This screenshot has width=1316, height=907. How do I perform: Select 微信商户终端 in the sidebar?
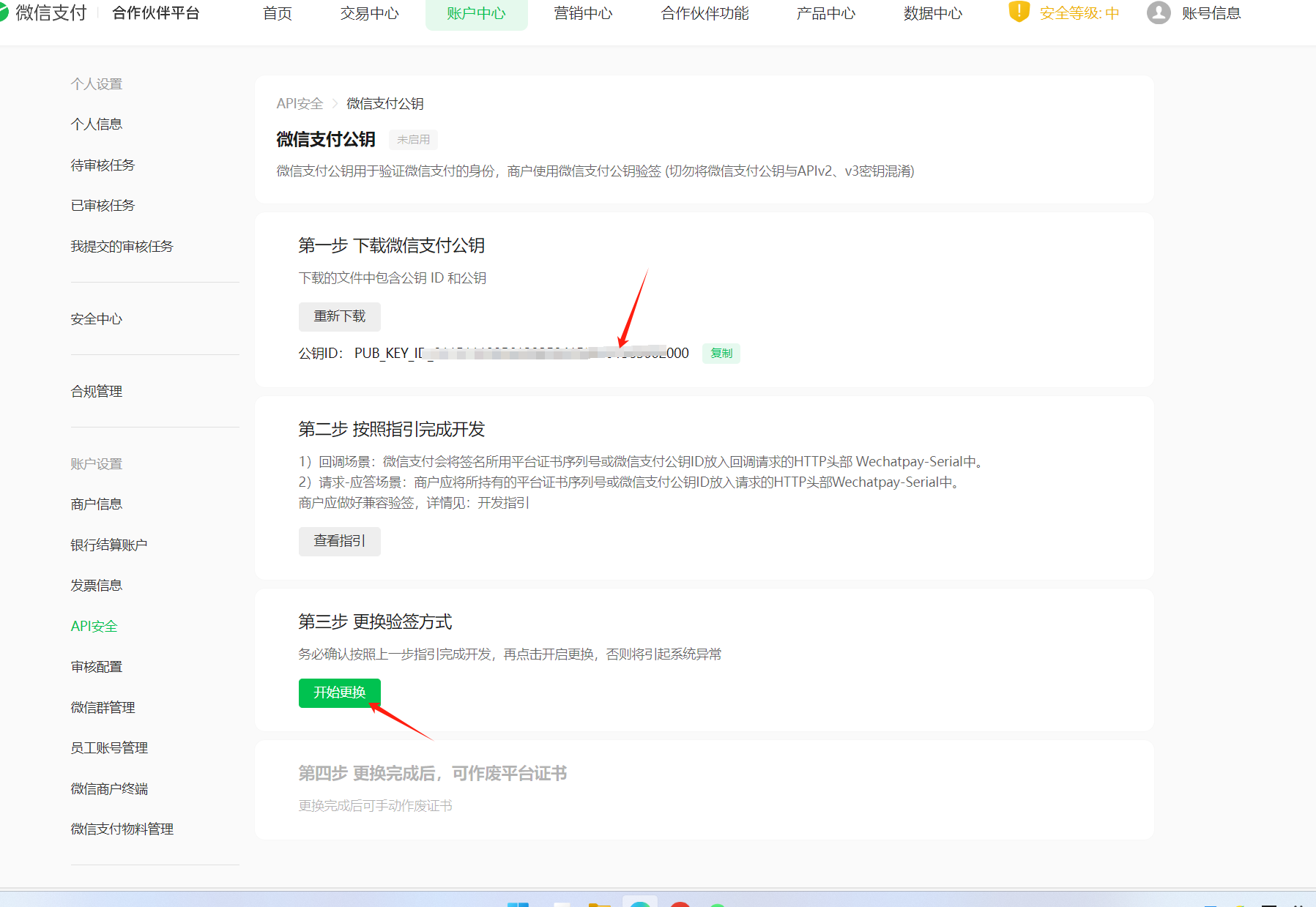[109, 789]
